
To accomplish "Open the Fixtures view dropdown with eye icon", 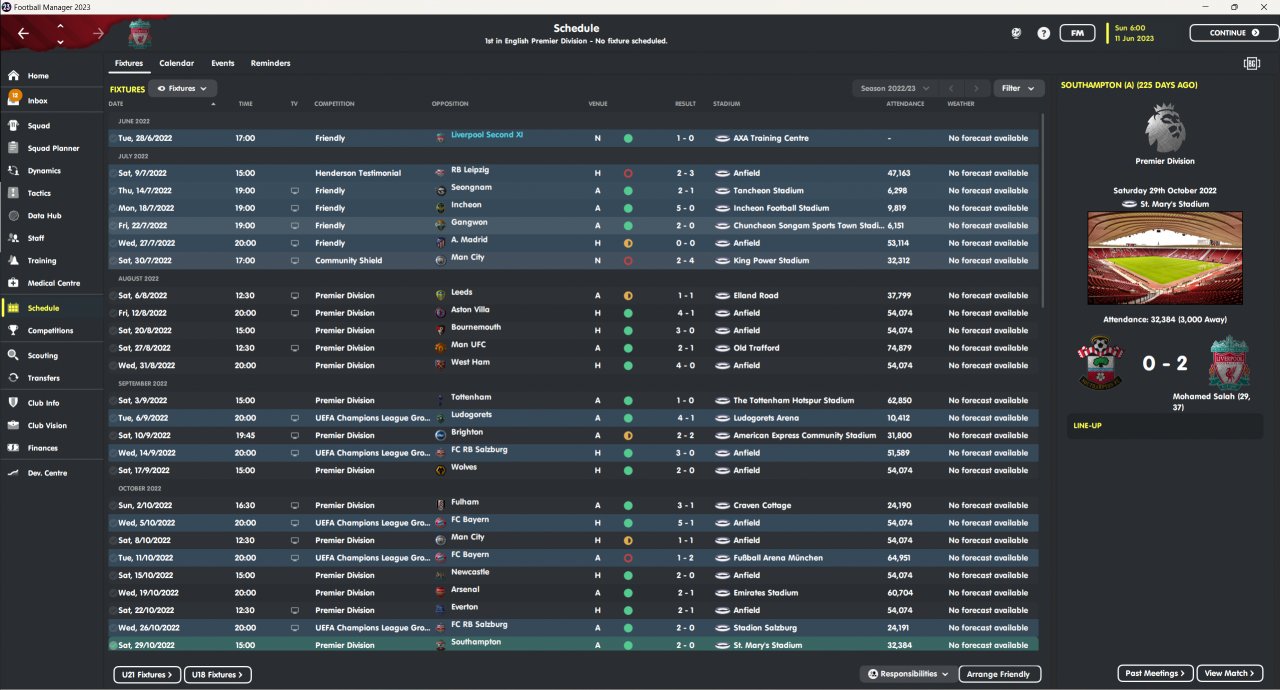I will coord(183,88).
